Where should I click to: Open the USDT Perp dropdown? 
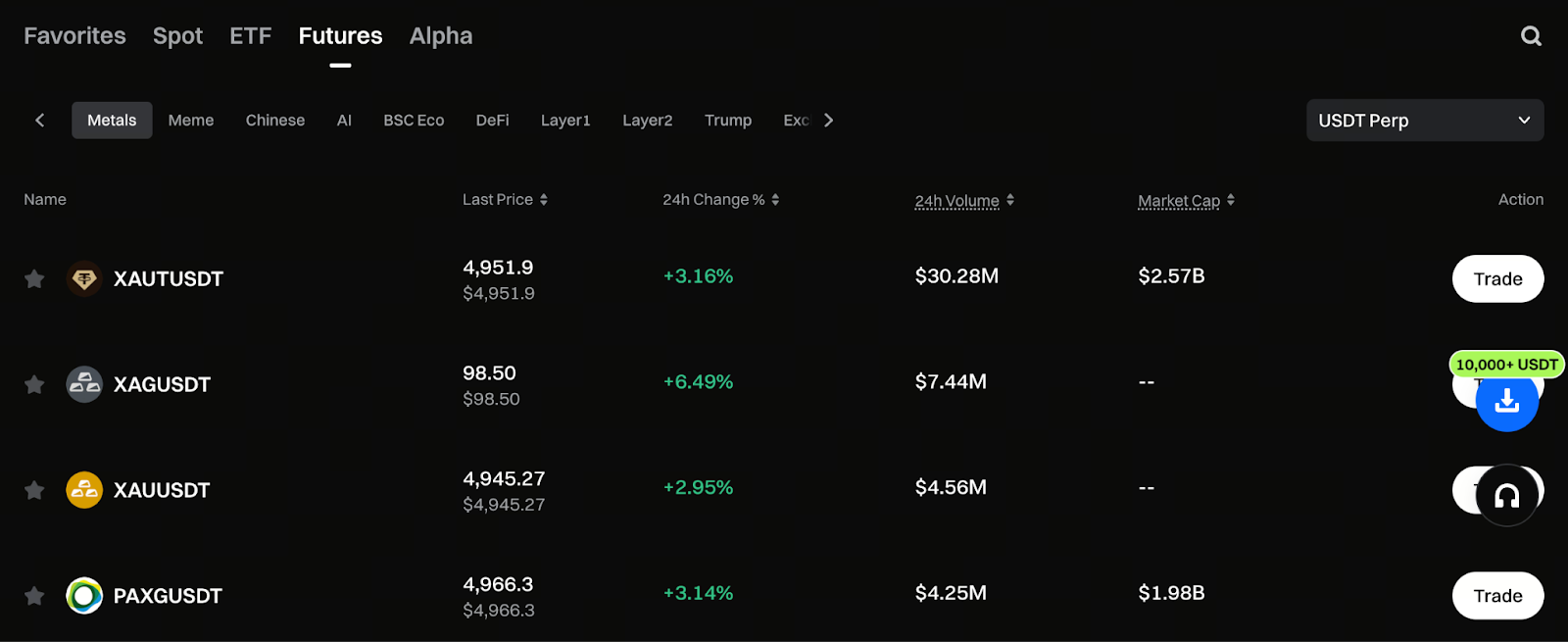tap(1424, 121)
